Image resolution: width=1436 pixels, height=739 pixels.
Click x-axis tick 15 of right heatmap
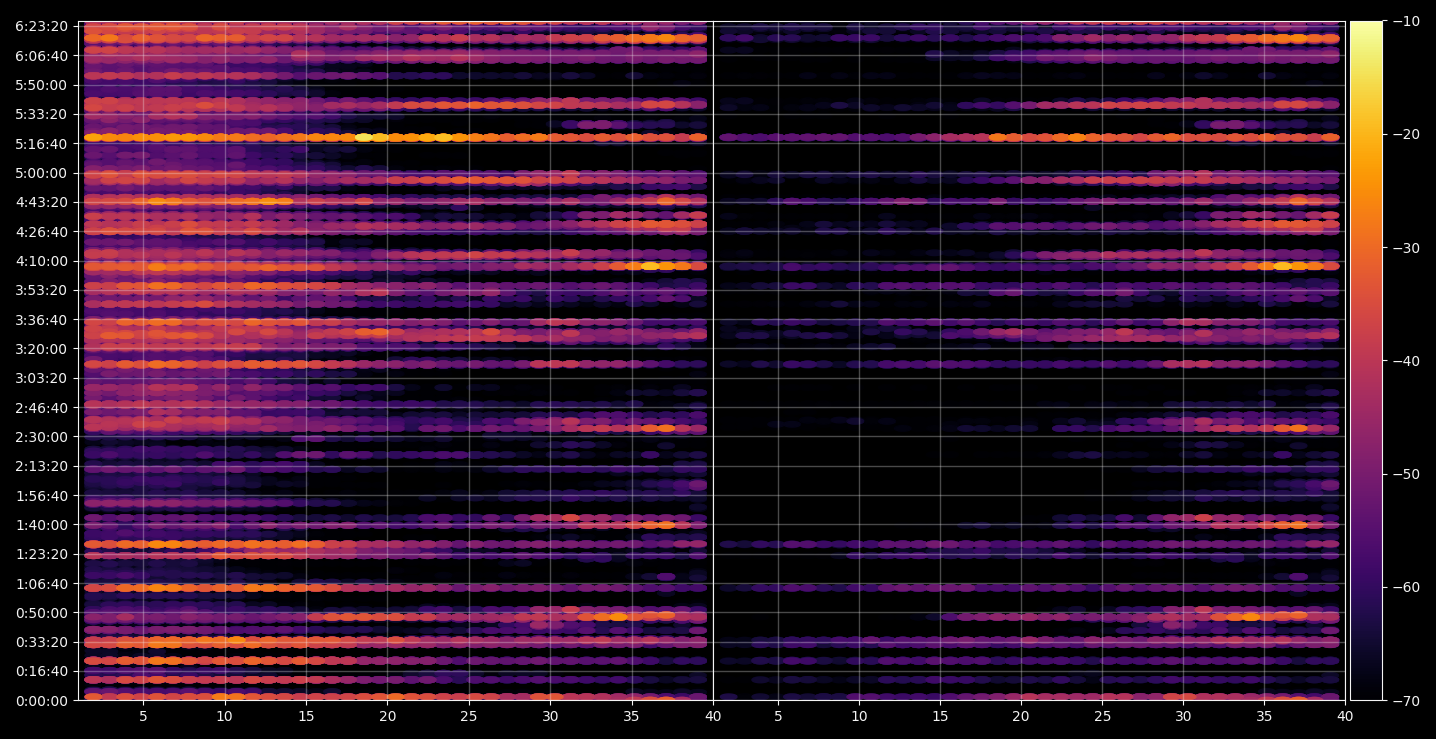click(x=939, y=716)
